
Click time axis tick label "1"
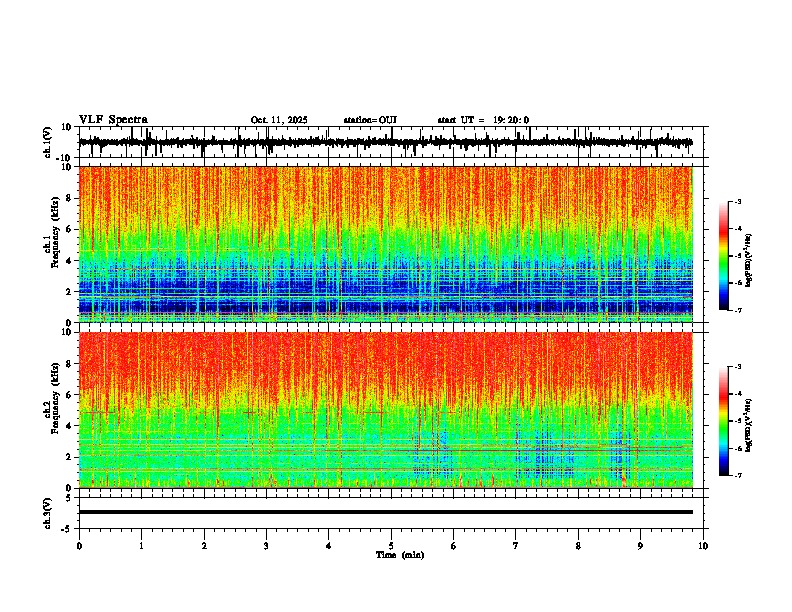pos(141,546)
